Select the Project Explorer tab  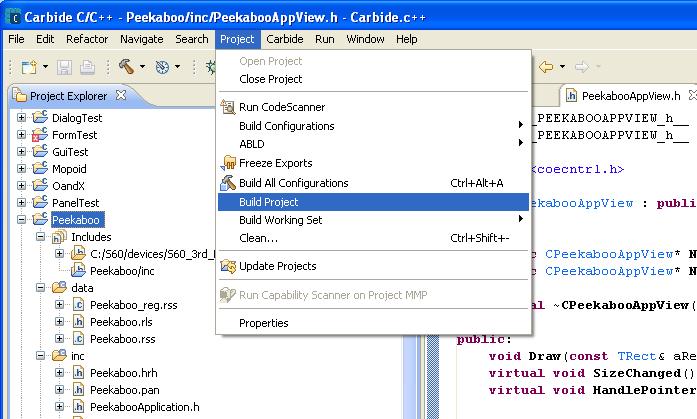(68, 96)
